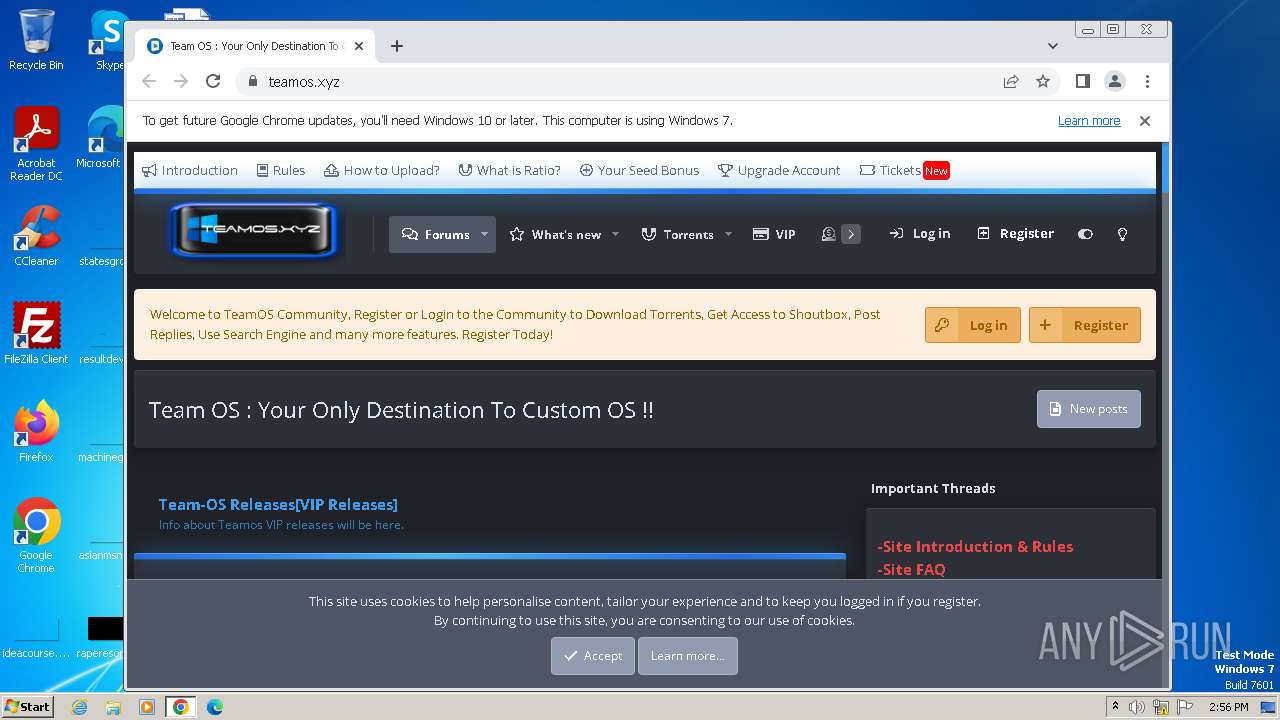Open media player from taskbar
The image size is (1280, 720).
147,707
